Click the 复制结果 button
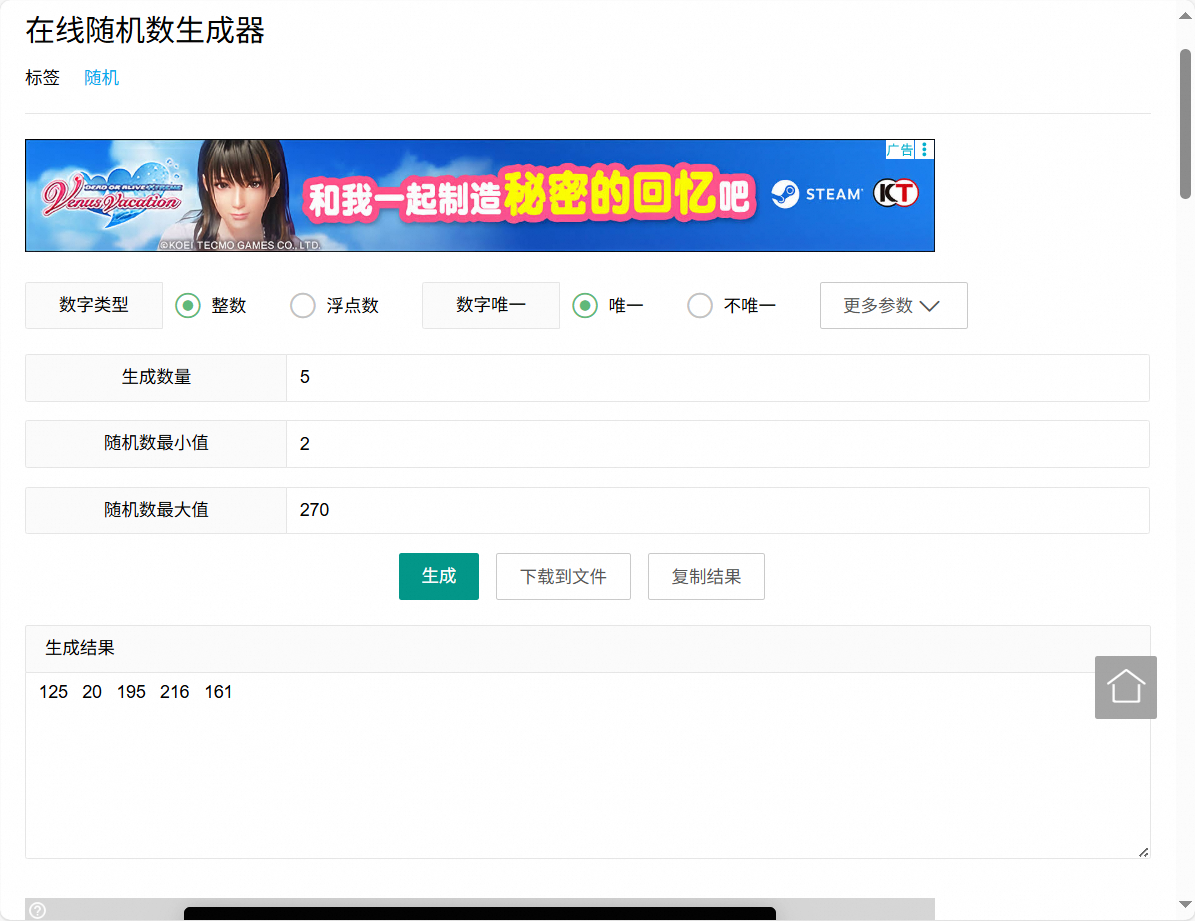 click(706, 576)
